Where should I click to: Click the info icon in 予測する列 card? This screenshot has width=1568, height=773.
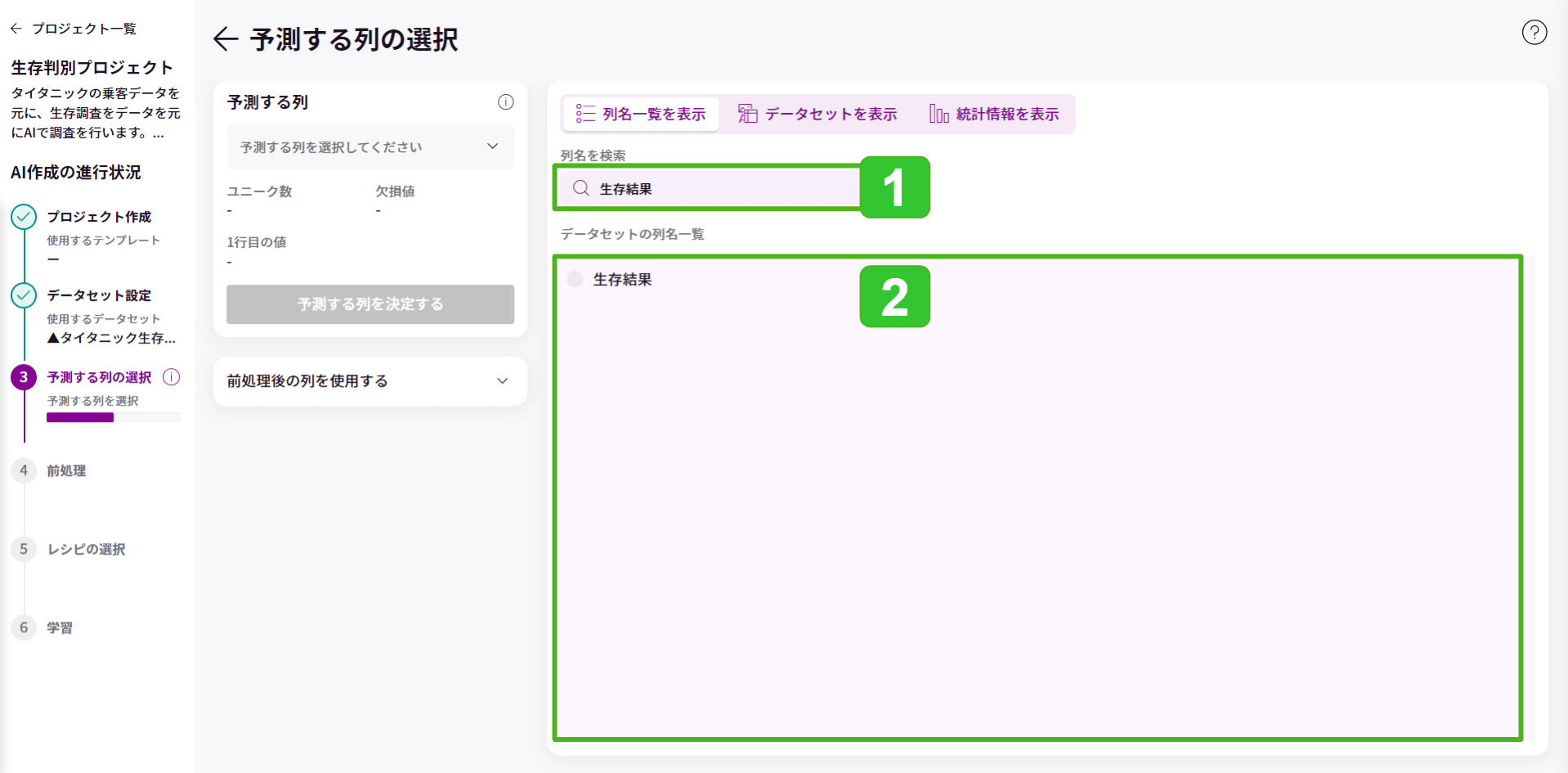tap(506, 102)
